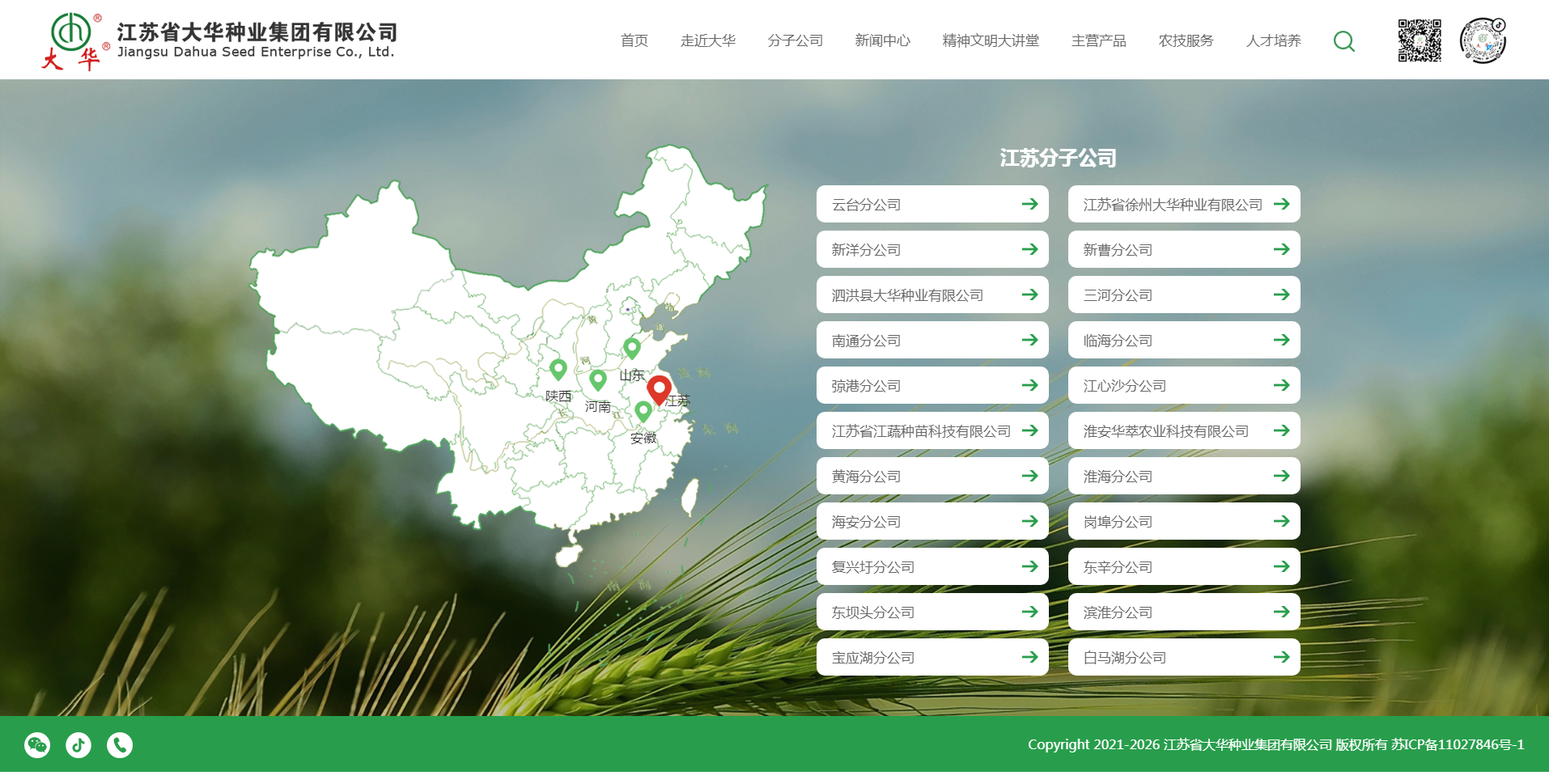The image size is (1549, 784).
Task: Click the search magnifier icon in header
Action: pos(1343,41)
